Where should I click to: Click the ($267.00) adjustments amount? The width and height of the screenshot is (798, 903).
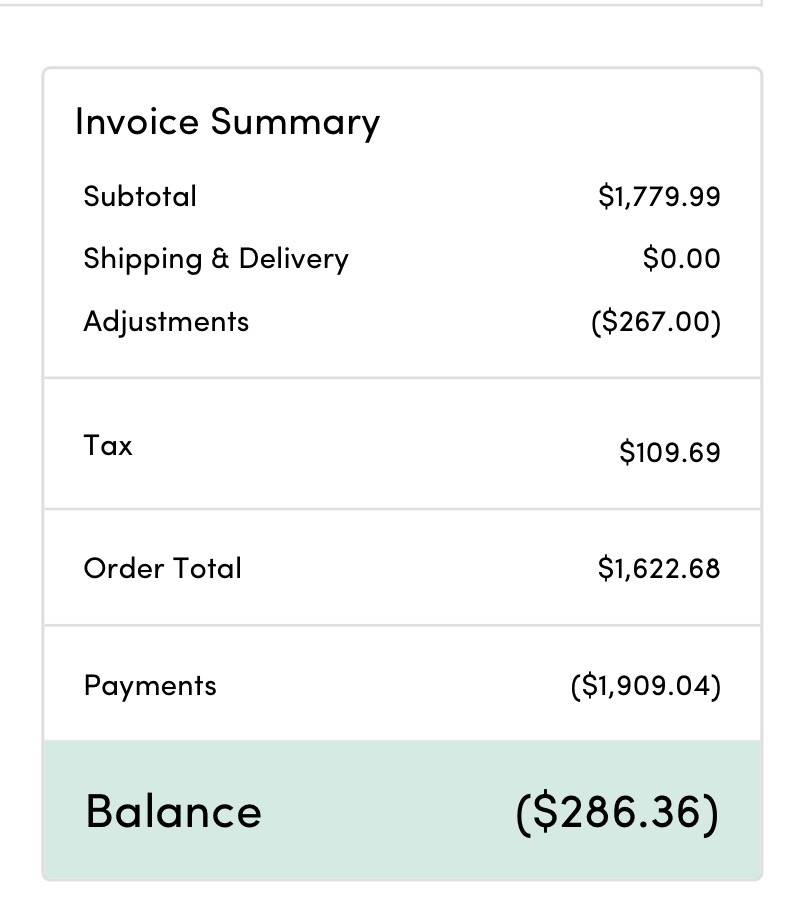[656, 322]
